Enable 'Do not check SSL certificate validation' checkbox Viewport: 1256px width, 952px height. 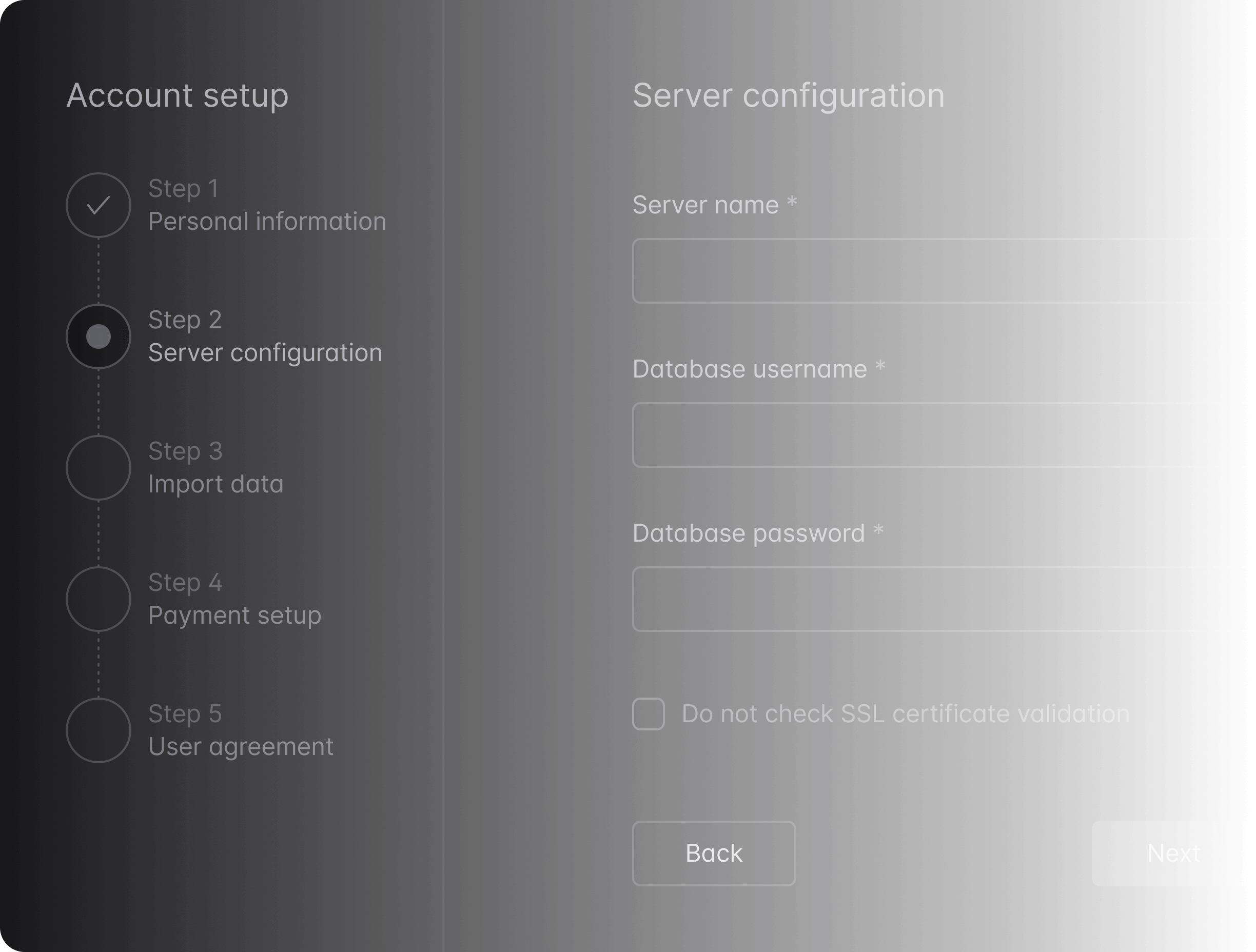649,713
